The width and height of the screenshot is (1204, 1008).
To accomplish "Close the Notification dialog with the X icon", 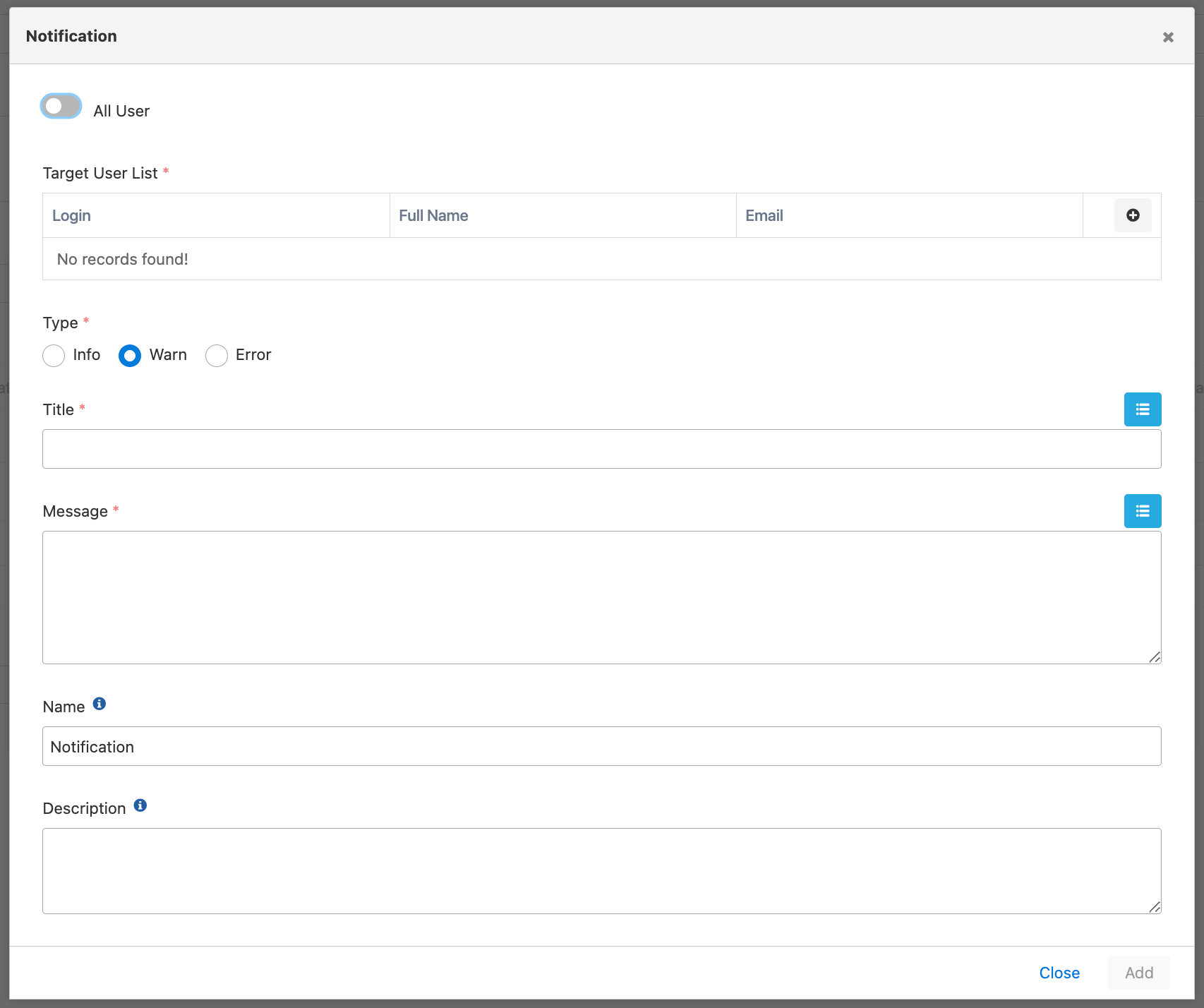I will (1167, 37).
